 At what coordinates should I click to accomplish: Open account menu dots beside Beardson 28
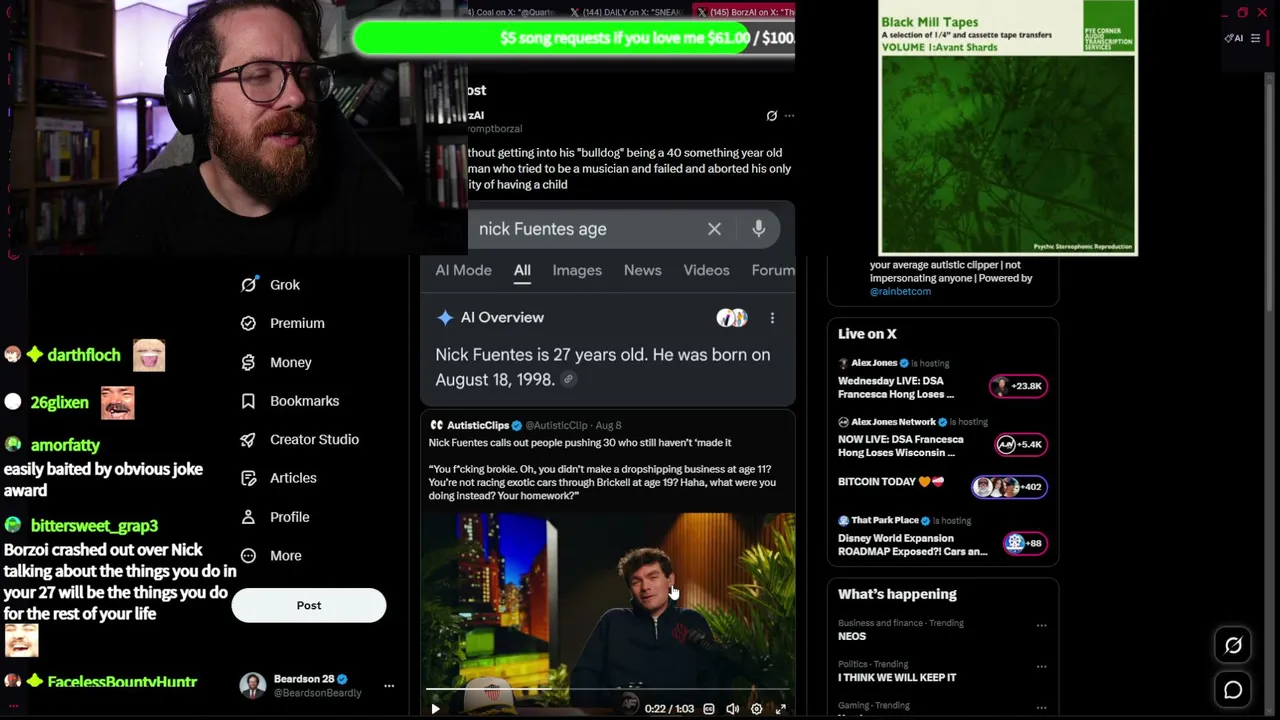pos(389,686)
